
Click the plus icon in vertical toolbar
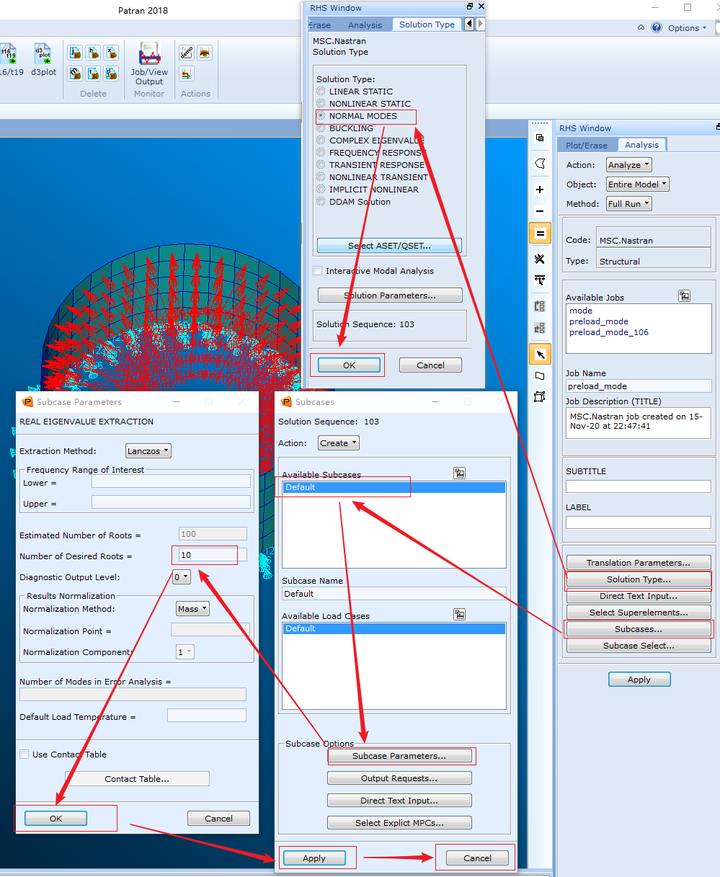(540, 190)
